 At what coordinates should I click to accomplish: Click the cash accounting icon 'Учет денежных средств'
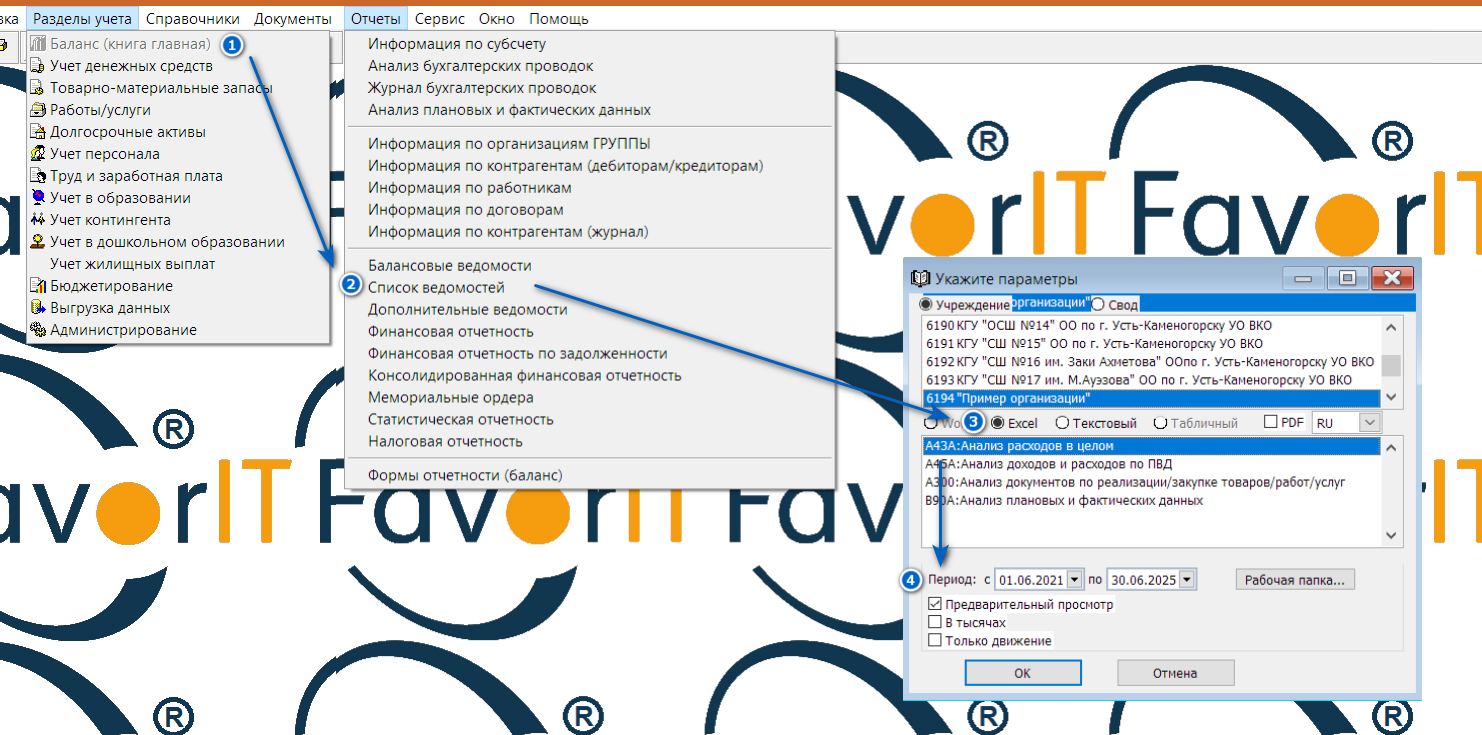point(38,66)
